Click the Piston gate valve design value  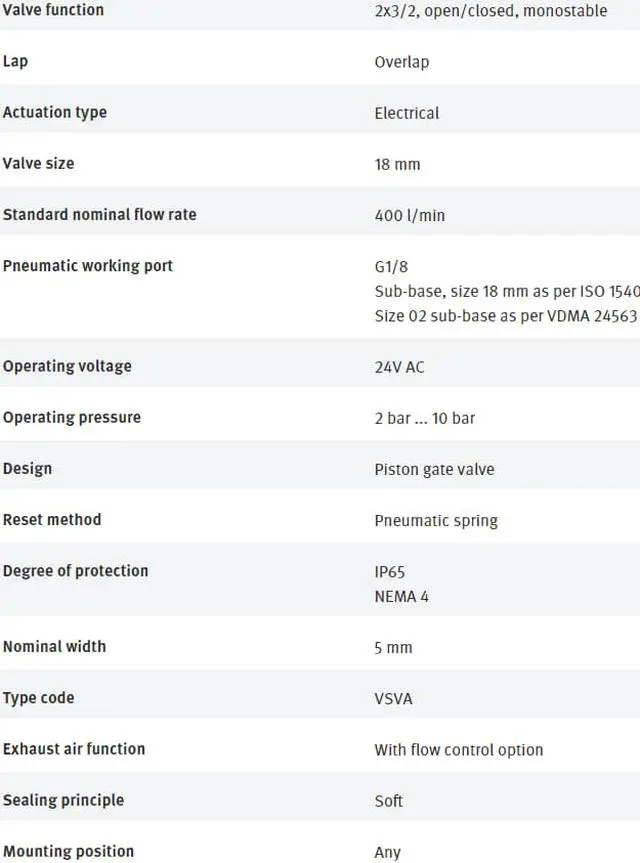tap(434, 469)
